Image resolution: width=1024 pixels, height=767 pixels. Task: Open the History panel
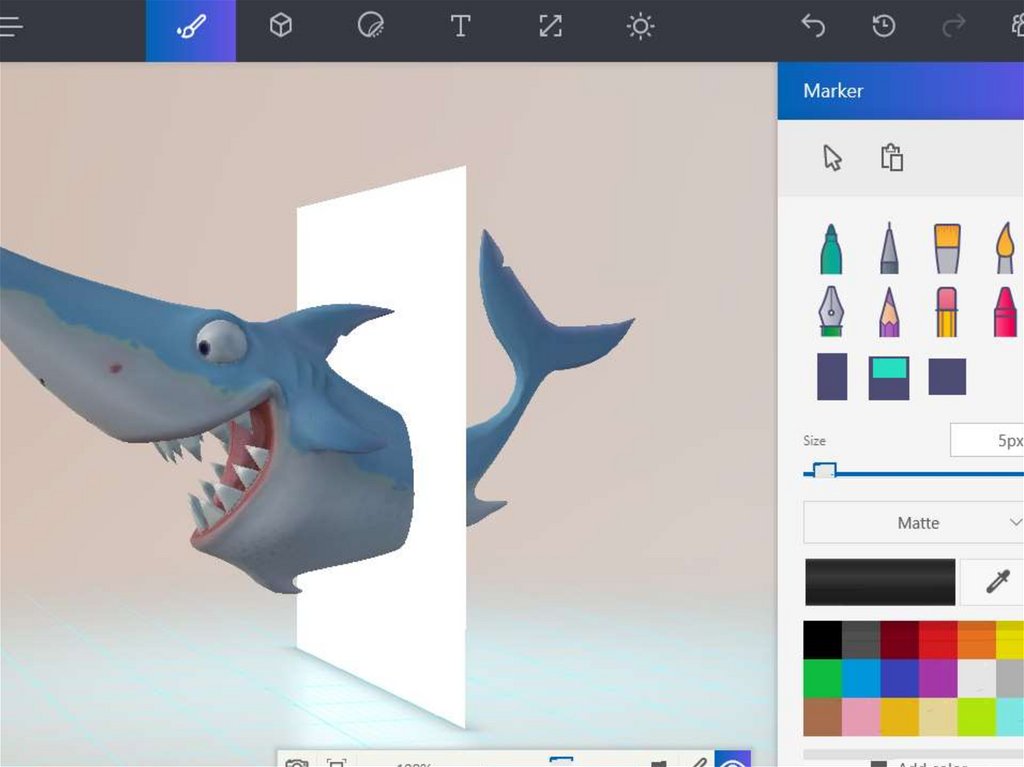pos(883,27)
